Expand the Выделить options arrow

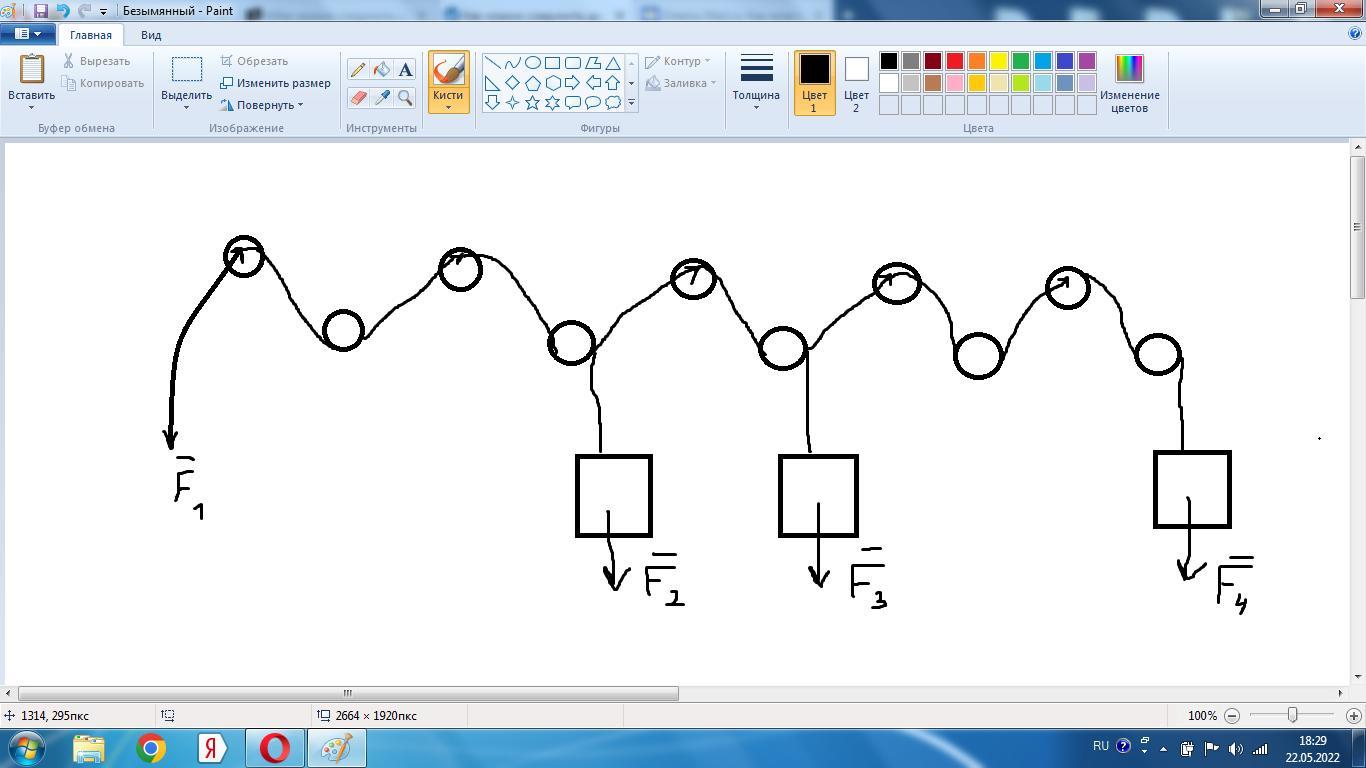pyautogui.click(x=186, y=107)
